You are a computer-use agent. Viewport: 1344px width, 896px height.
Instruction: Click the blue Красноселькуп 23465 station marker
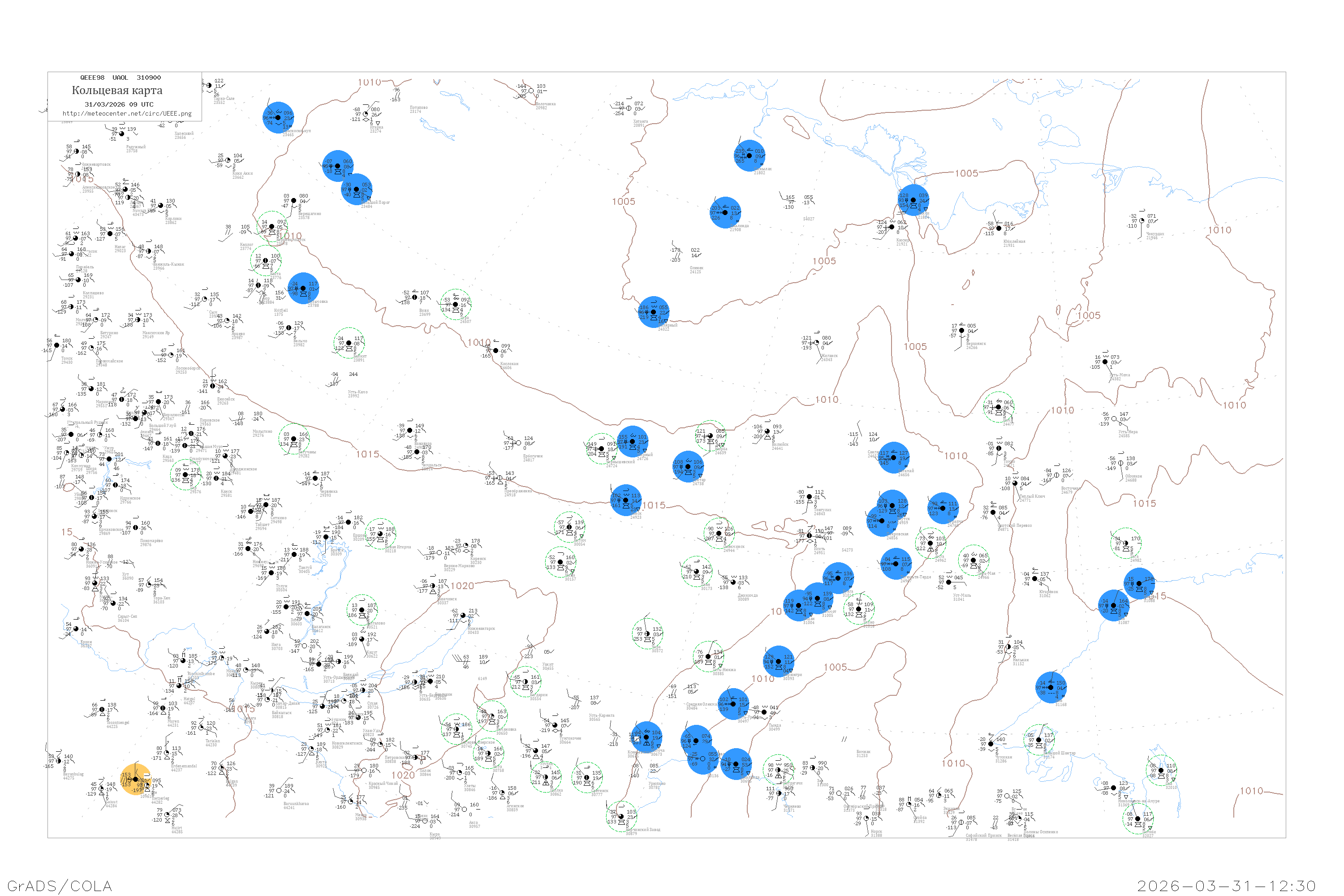coord(278,118)
